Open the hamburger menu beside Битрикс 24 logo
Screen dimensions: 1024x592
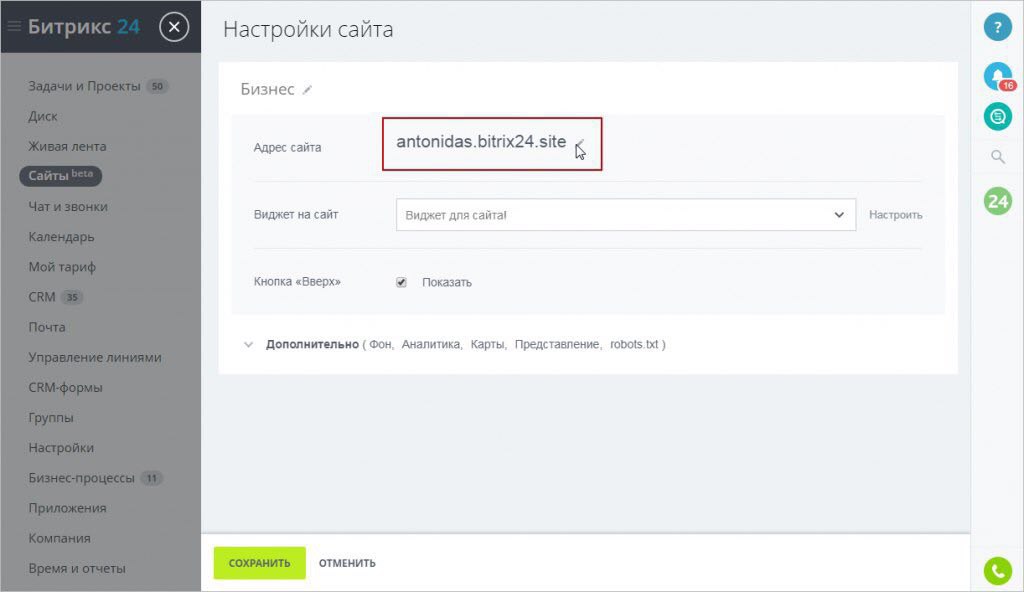[x=14, y=27]
